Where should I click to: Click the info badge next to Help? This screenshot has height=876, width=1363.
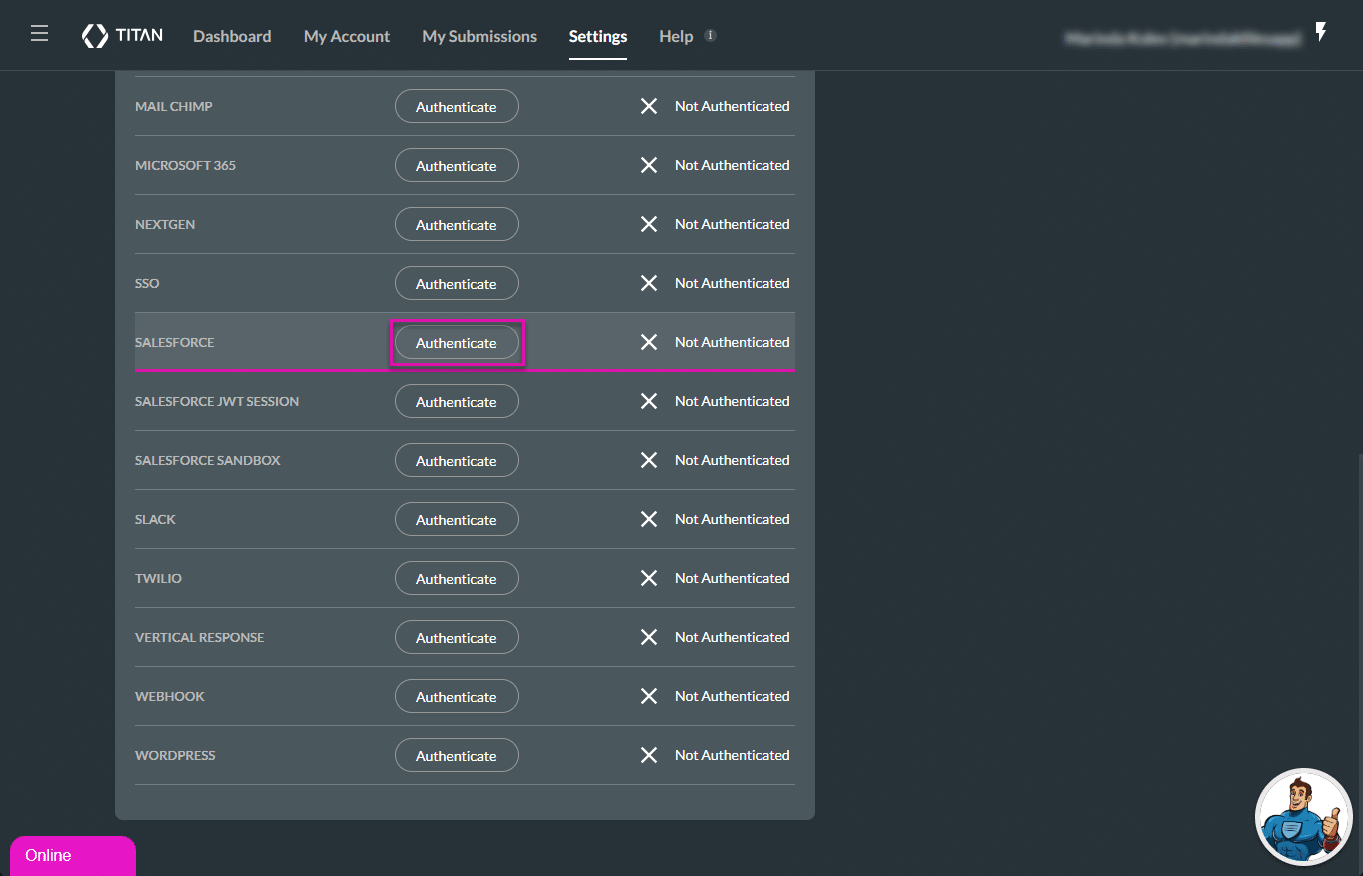coord(710,34)
